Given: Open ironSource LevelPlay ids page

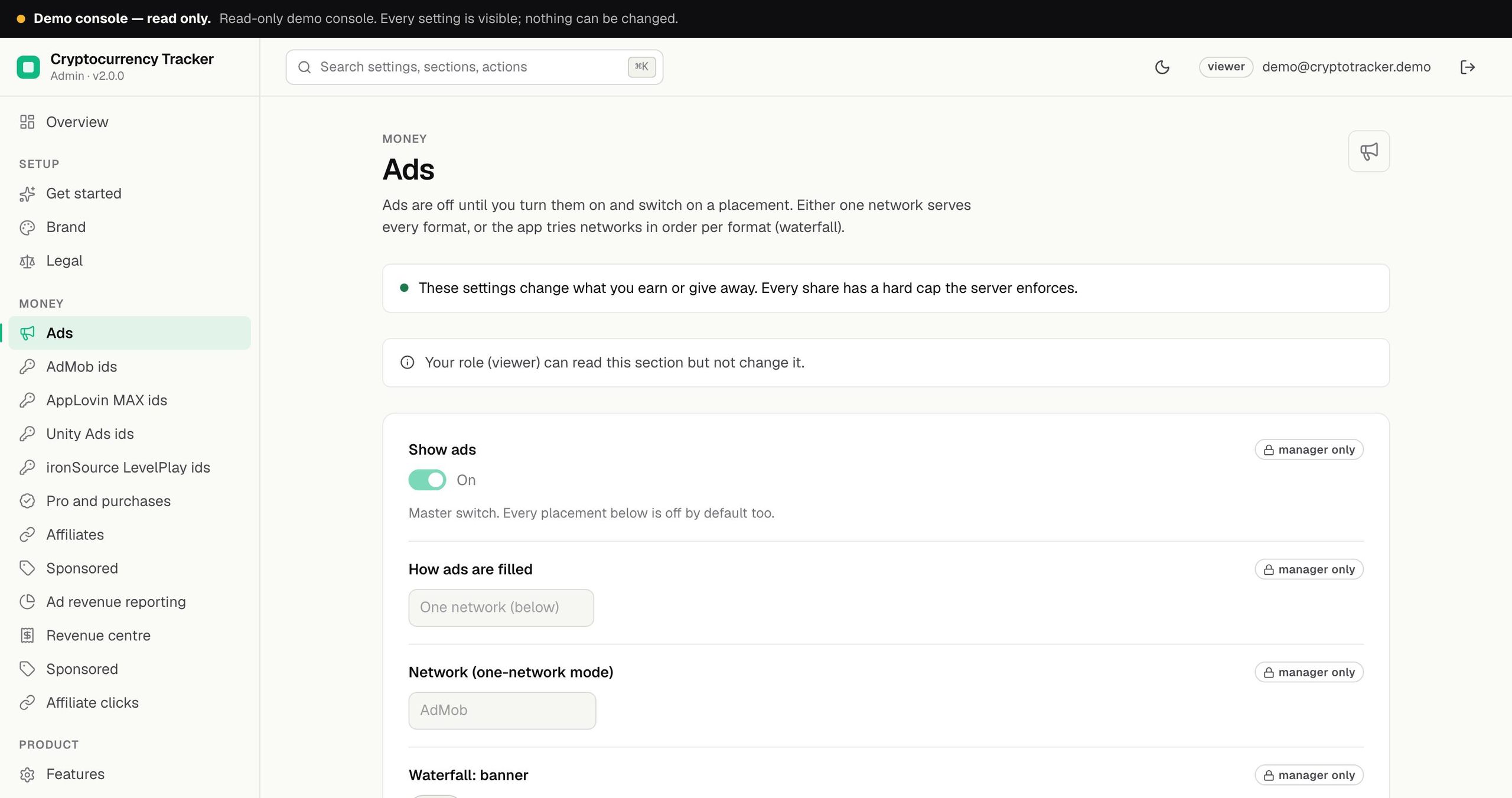Looking at the screenshot, I should [x=129, y=468].
